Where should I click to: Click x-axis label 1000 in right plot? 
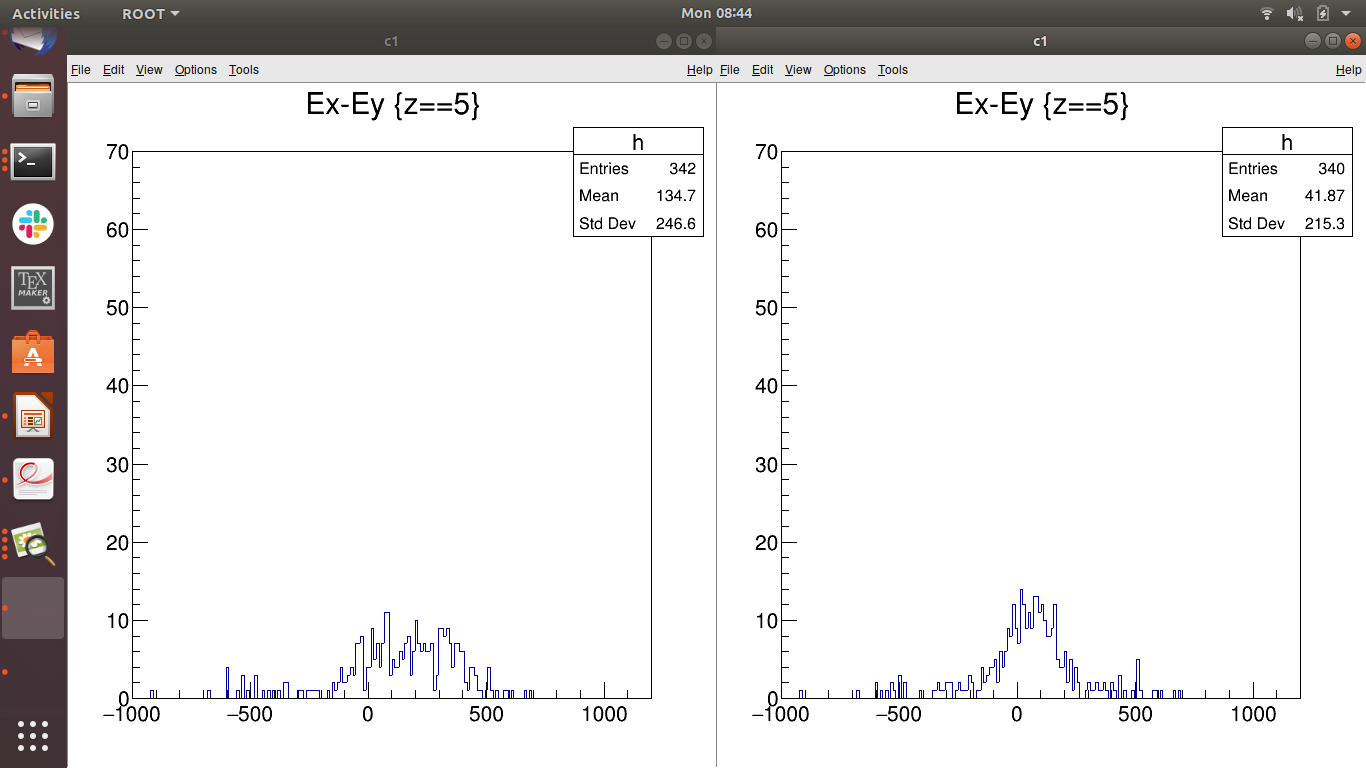coord(1253,715)
